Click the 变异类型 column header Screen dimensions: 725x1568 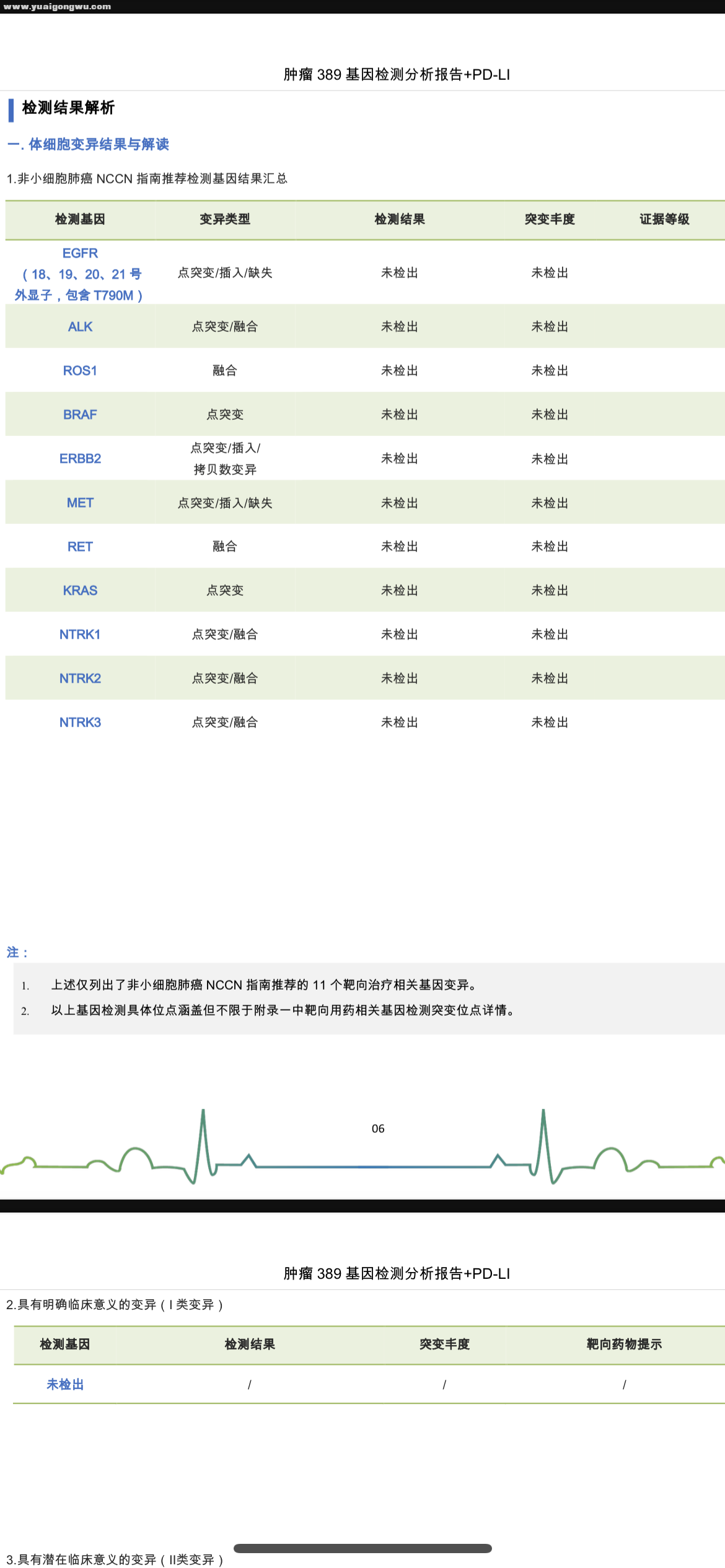[x=225, y=219]
